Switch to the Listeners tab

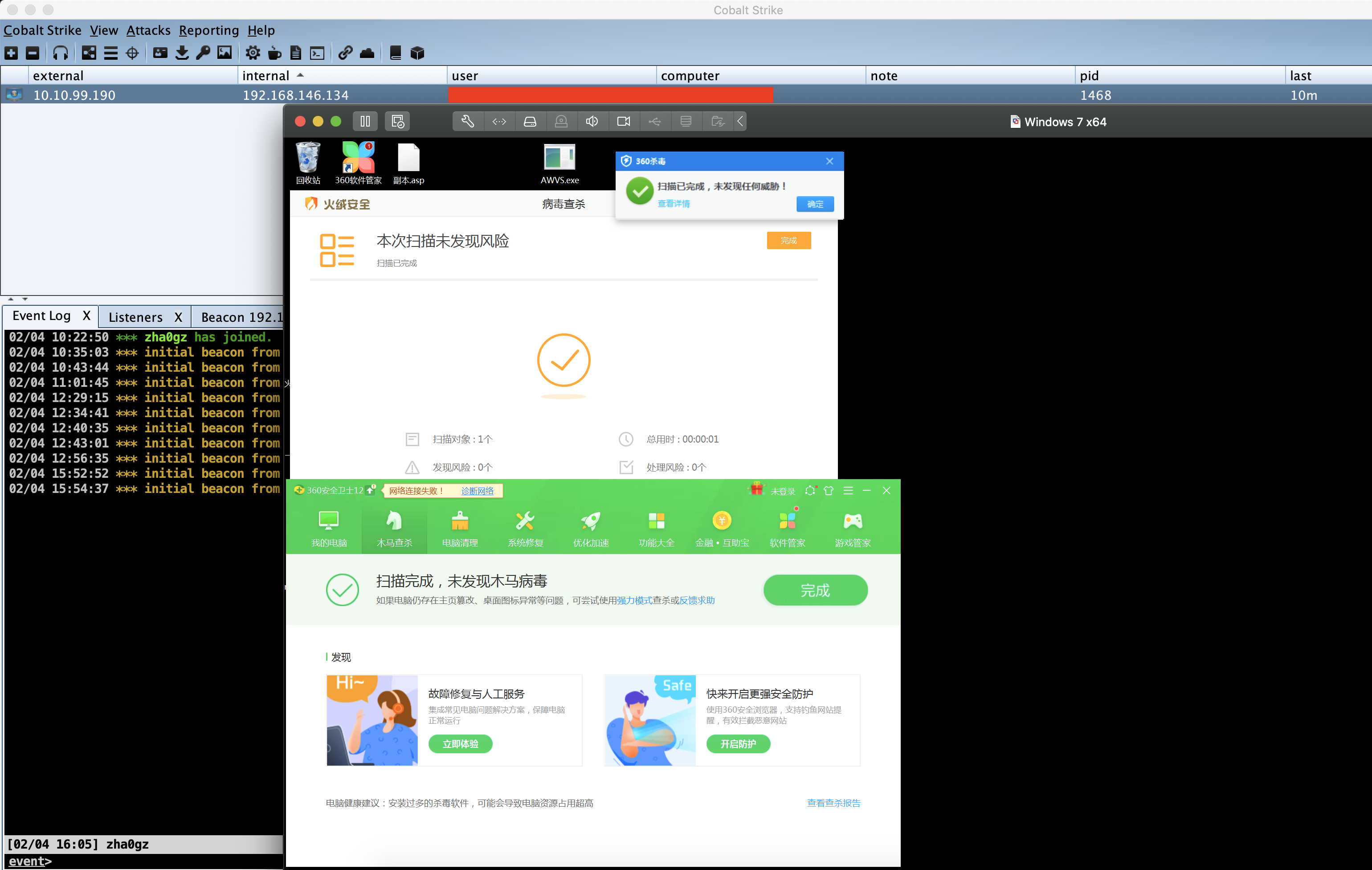point(135,317)
